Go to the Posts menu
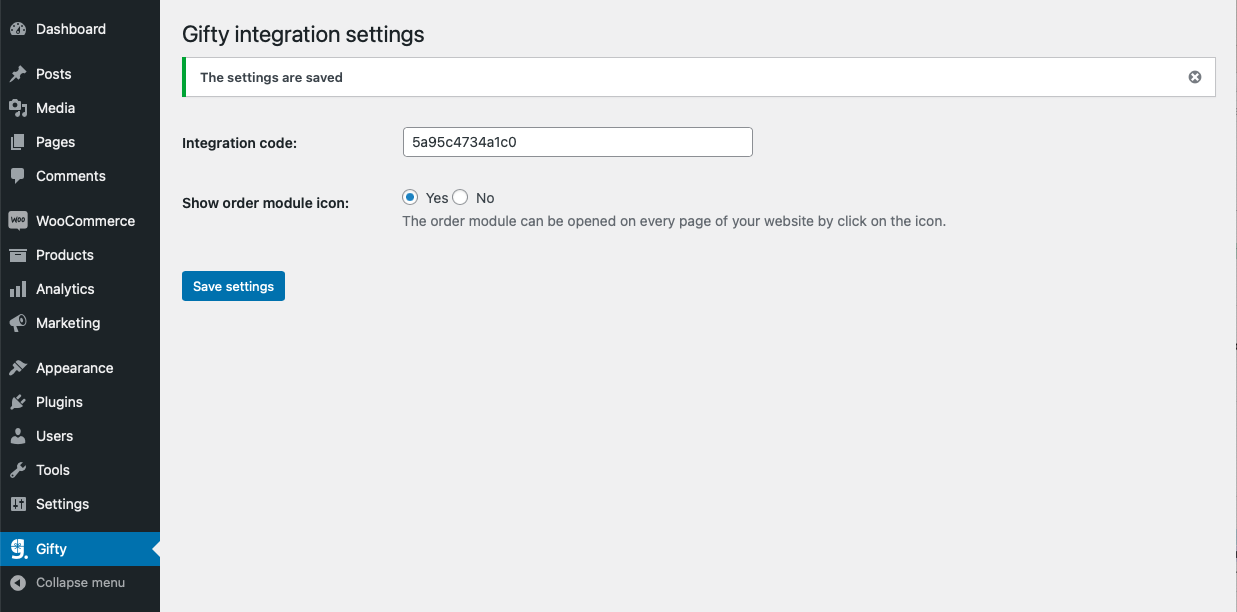1237x612 pixels. [54, 74]
